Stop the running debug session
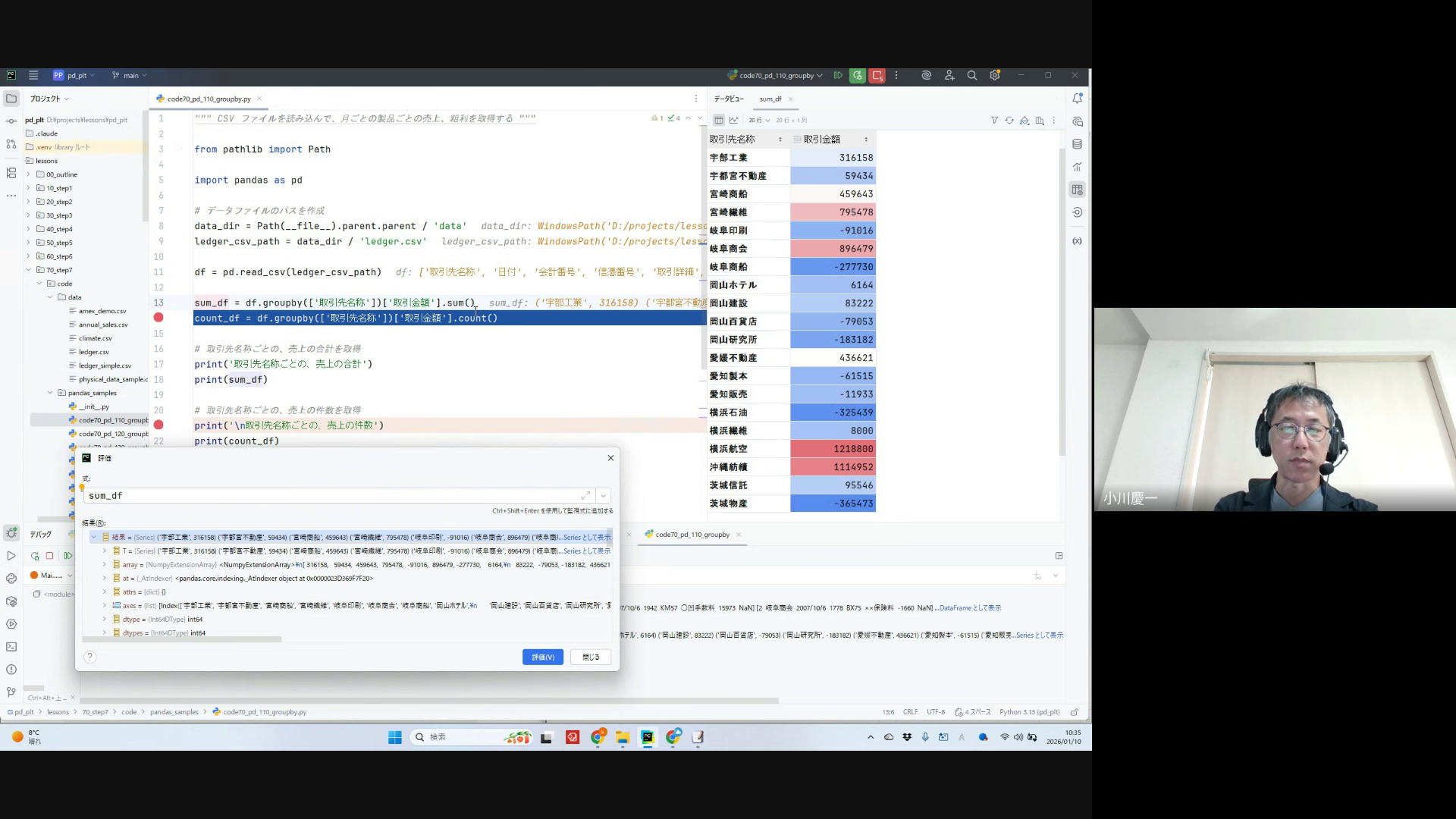The height and width of the screenshot is (819, 1456). tap(877, 76)
